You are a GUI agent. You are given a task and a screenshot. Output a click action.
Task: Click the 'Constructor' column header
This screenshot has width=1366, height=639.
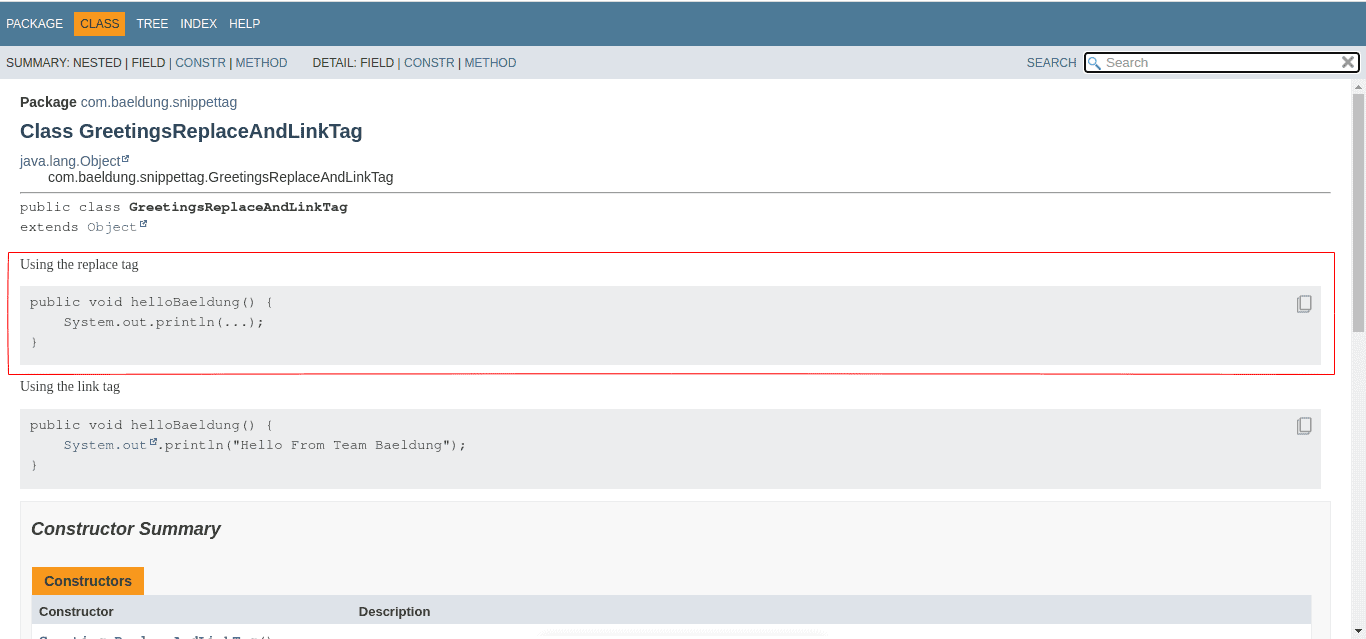click(76, 611)
